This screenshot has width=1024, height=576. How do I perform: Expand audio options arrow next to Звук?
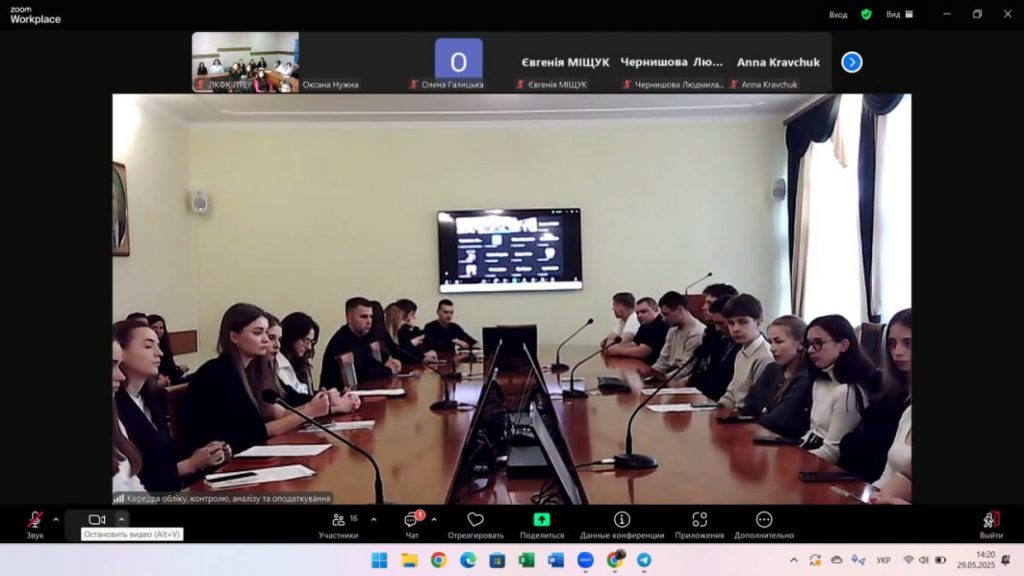tap(56, 519)
